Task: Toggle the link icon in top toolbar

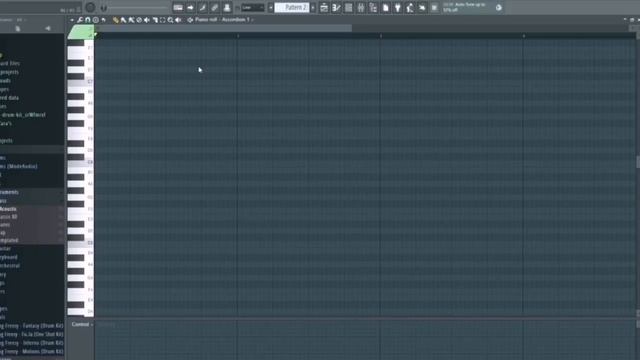Action: tap(214, 7)
